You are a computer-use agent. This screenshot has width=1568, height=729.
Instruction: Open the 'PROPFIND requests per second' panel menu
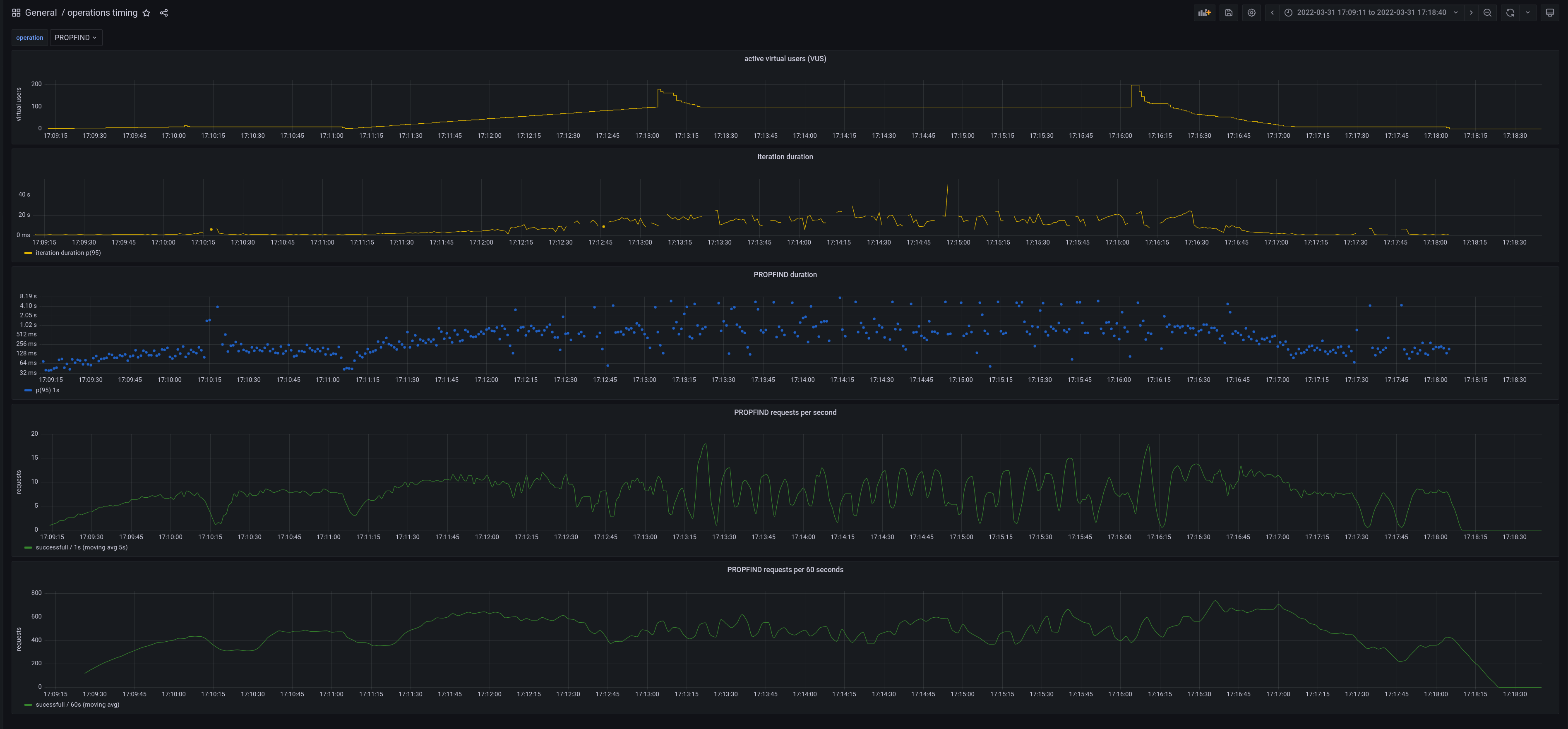coord(785,412)
